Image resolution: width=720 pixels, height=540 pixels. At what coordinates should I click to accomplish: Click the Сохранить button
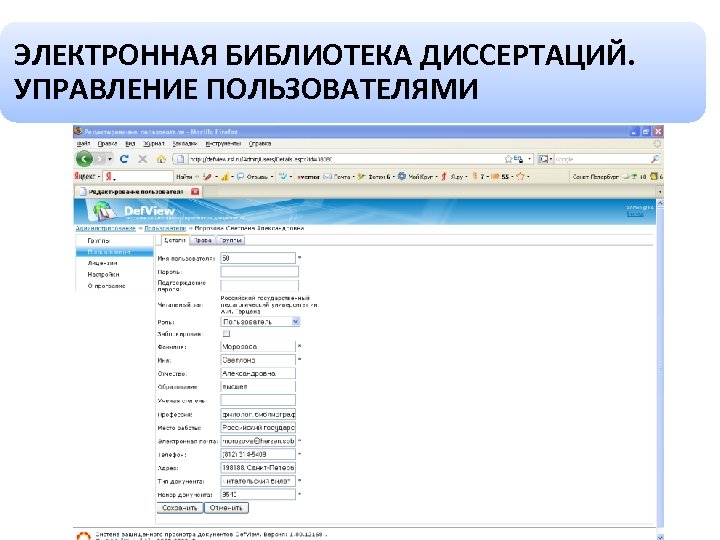180,508
